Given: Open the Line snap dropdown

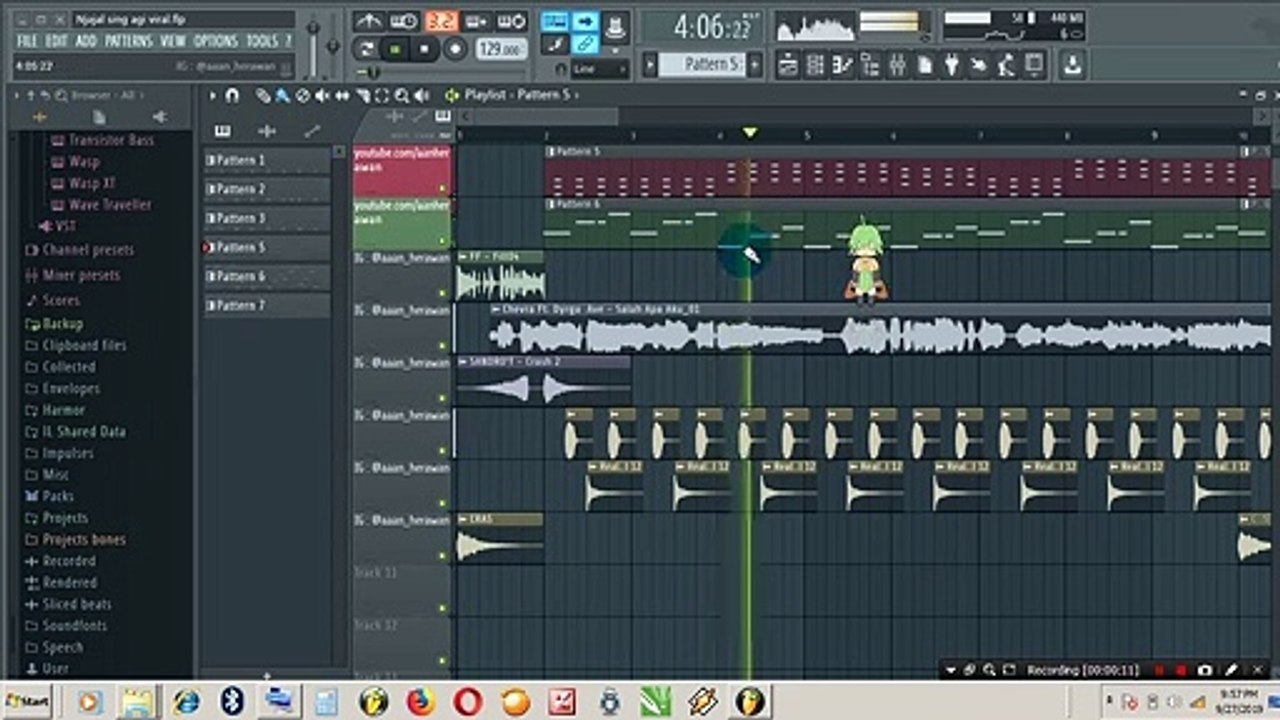Looking at the screenshot, I should [x=600, y=69].
